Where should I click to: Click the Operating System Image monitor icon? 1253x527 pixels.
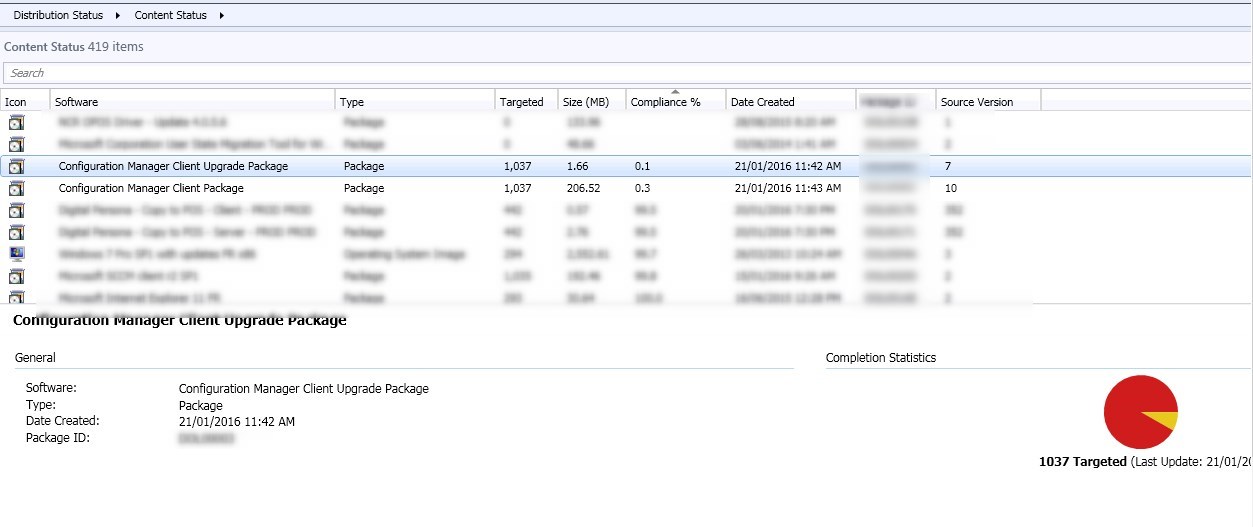tap(16, 254)
